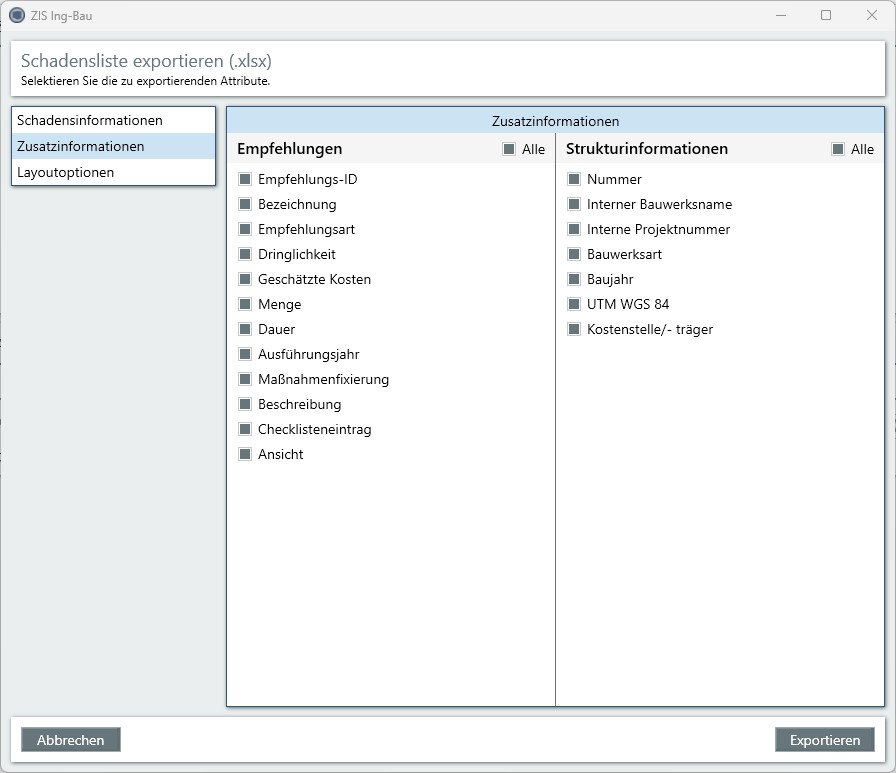Image resolution: width=896 pixels, height=773 pixels.
Task: Check the UTM WGS 84 option
Action: click(x=574, y=305)
